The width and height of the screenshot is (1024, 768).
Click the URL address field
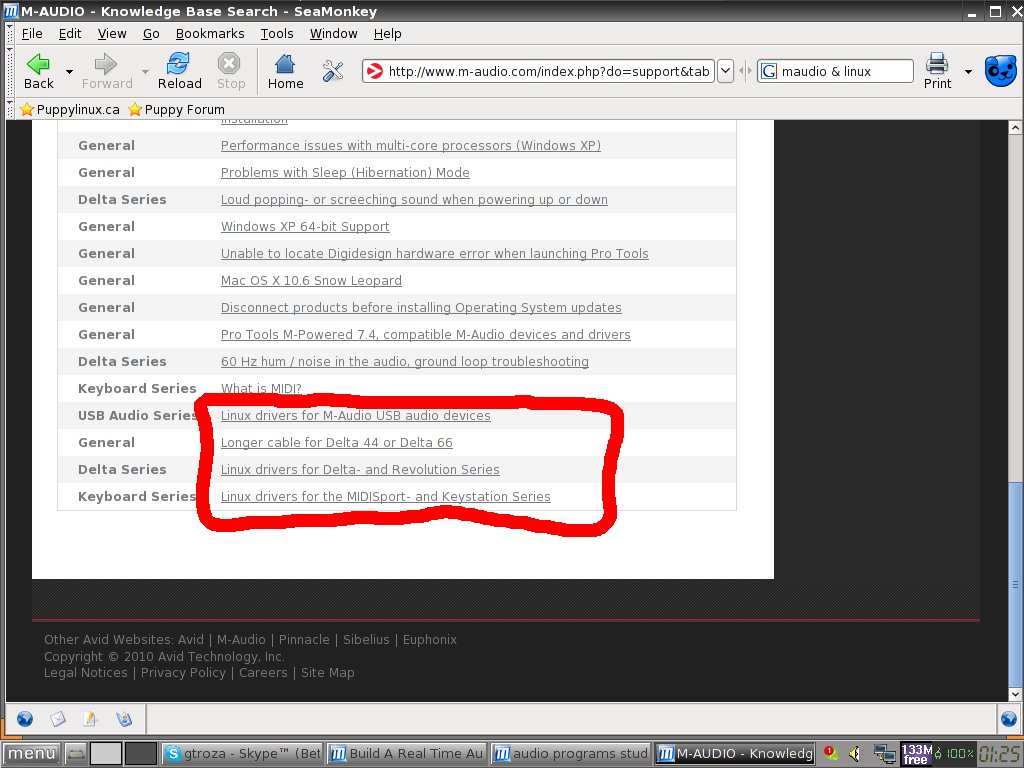click(538, 71)
